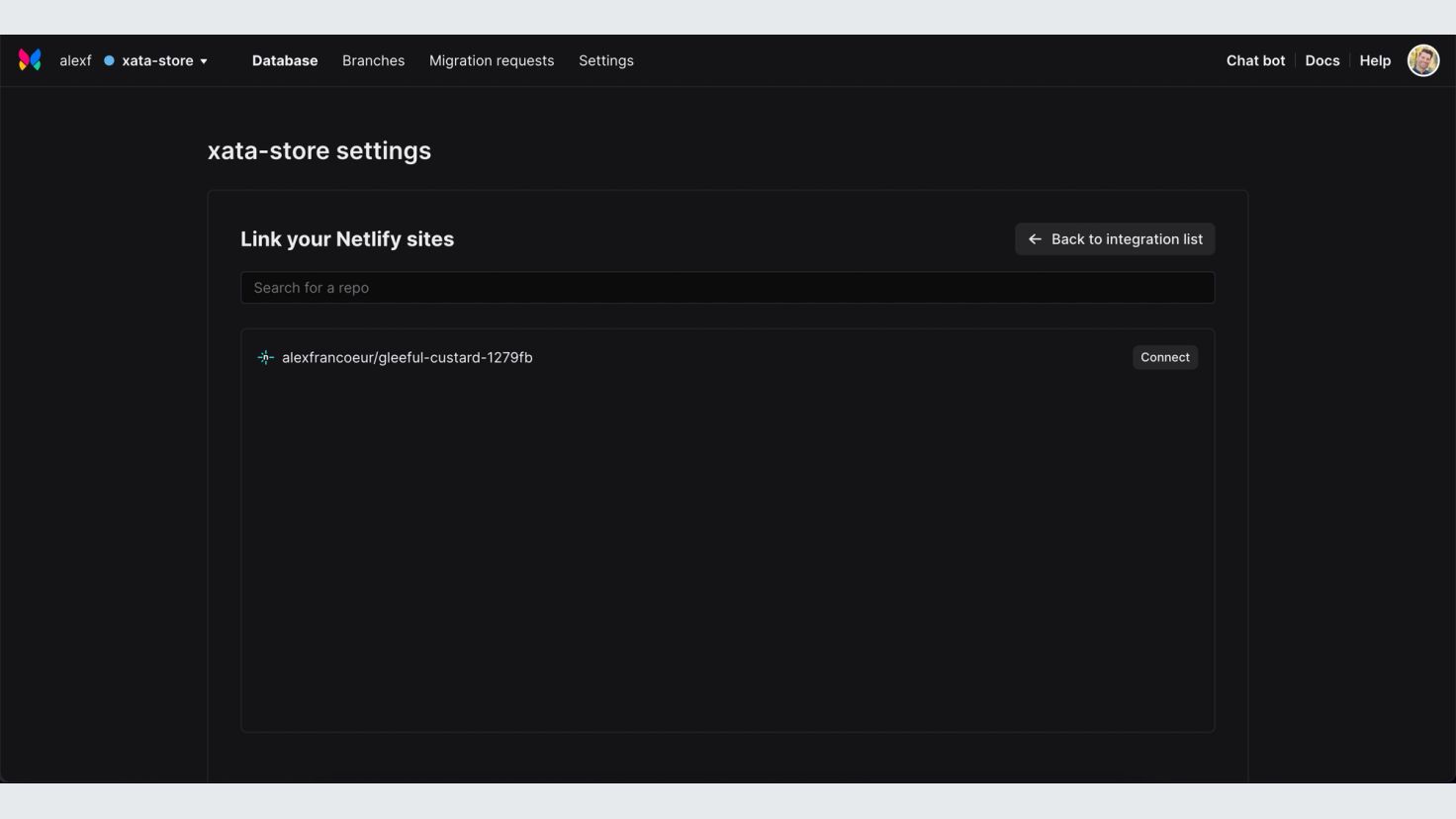1456x819 pixels.
Task: Focus the Search for a repo field
Action: tap(727, 288)
